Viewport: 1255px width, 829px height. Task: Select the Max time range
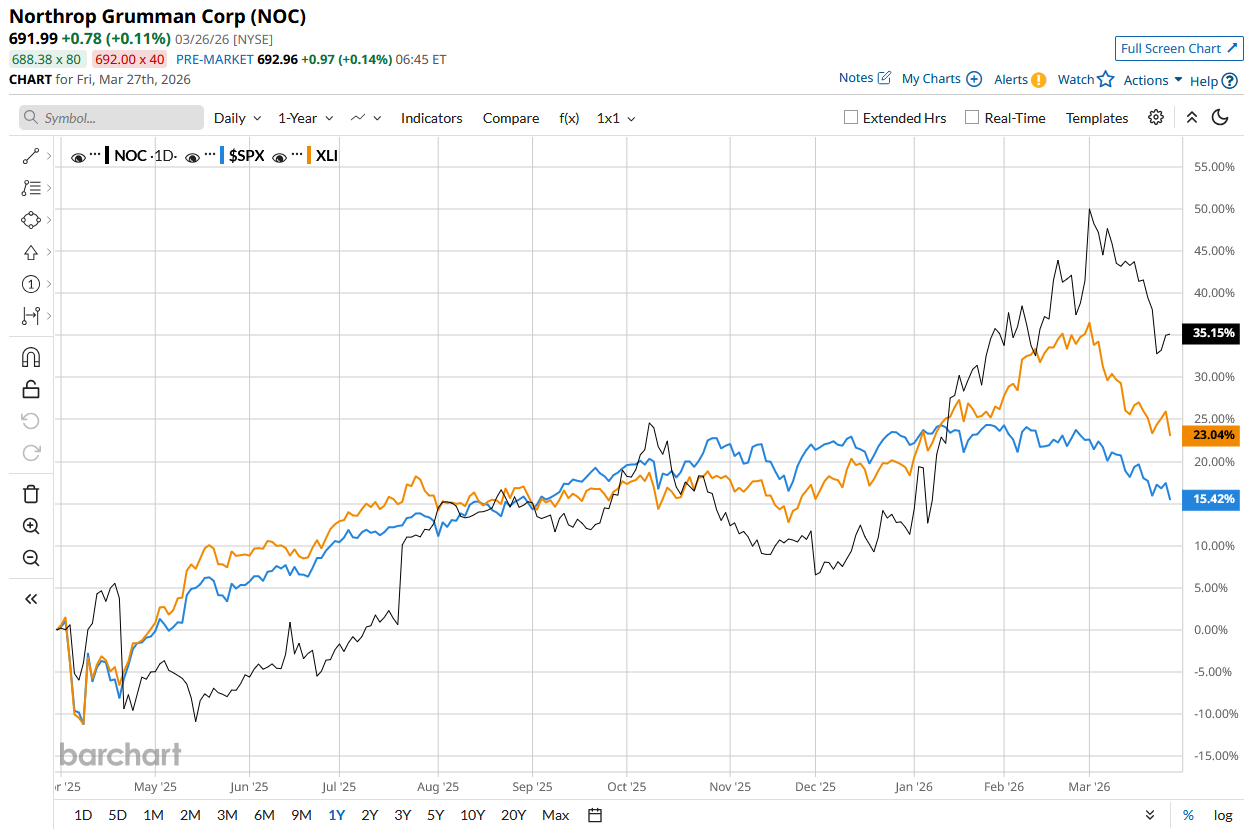pyautogui.click(x=556, y=815)
